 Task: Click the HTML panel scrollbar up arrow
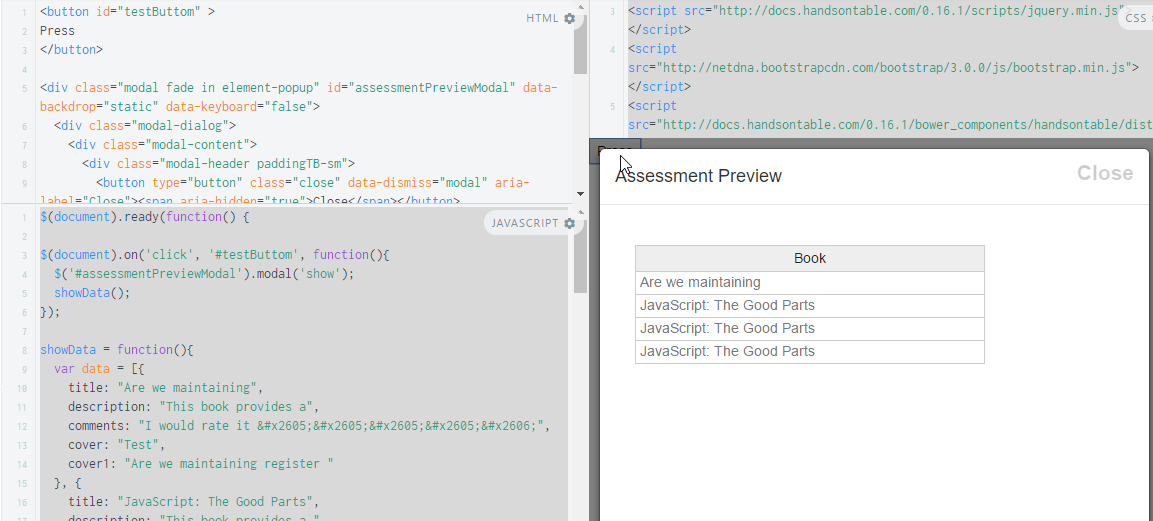point(581,7)
